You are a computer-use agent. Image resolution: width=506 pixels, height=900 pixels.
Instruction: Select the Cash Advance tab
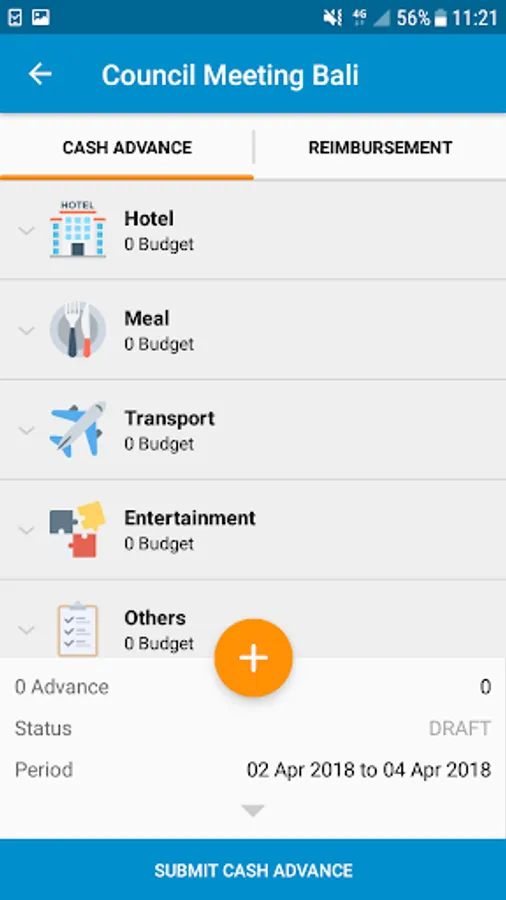pyautogui.click(x=127, y=148)
